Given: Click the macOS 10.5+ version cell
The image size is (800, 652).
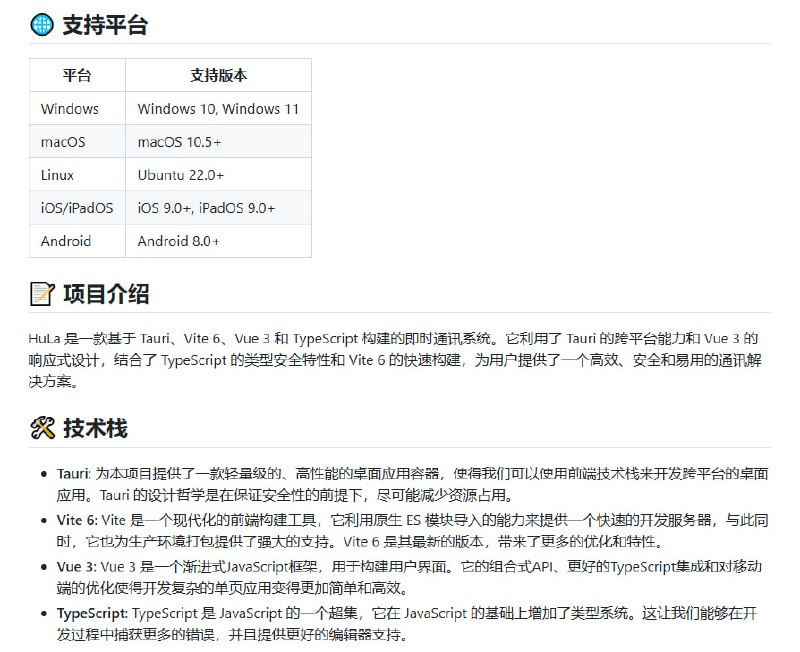Looking at the screenshot, I should 180,141.
